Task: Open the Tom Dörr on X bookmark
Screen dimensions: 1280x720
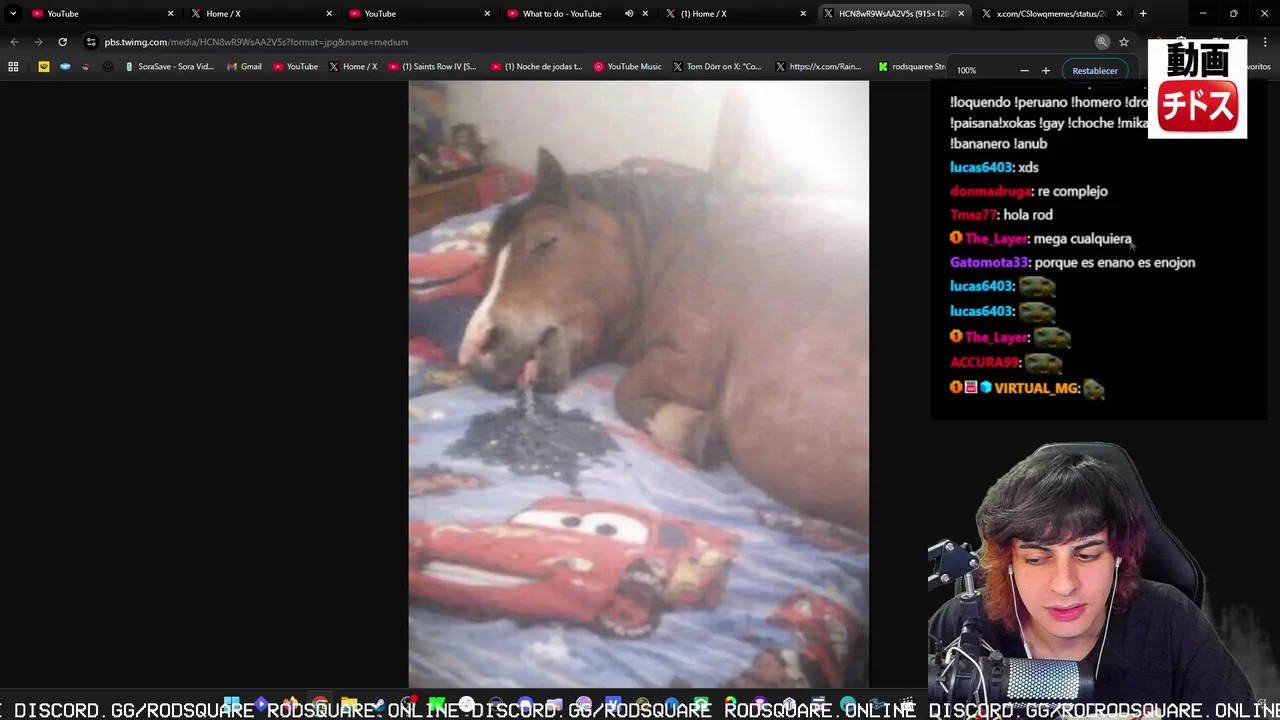Action: coord(717,67)
